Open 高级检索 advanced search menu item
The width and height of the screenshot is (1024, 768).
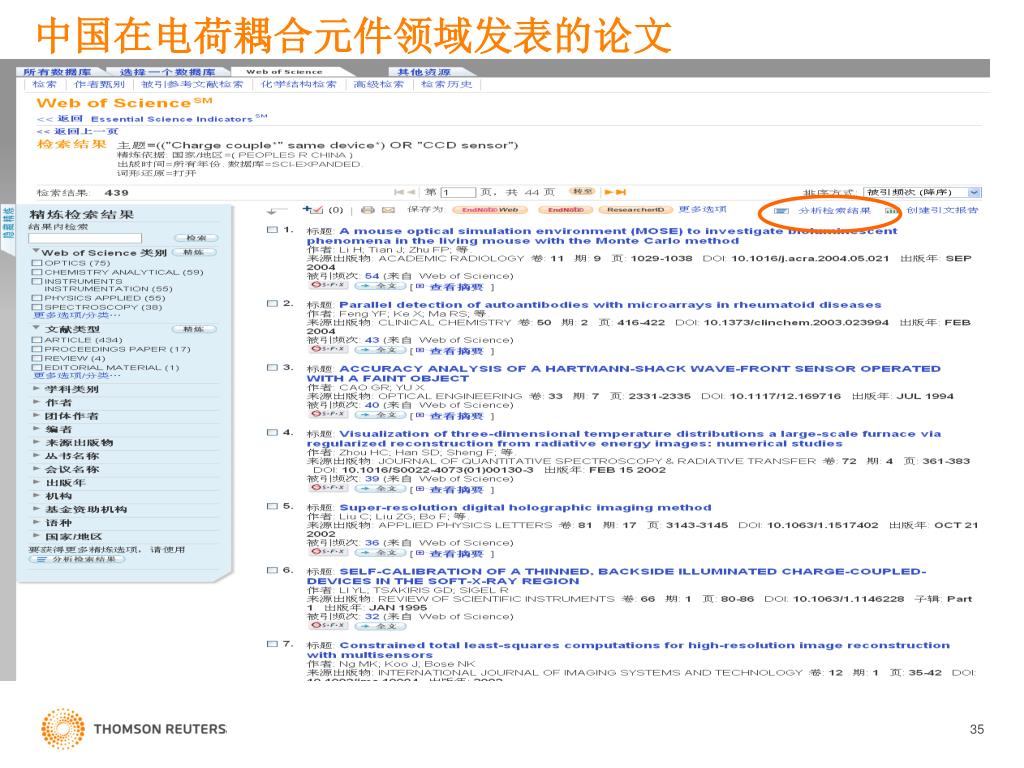[378, 84]
